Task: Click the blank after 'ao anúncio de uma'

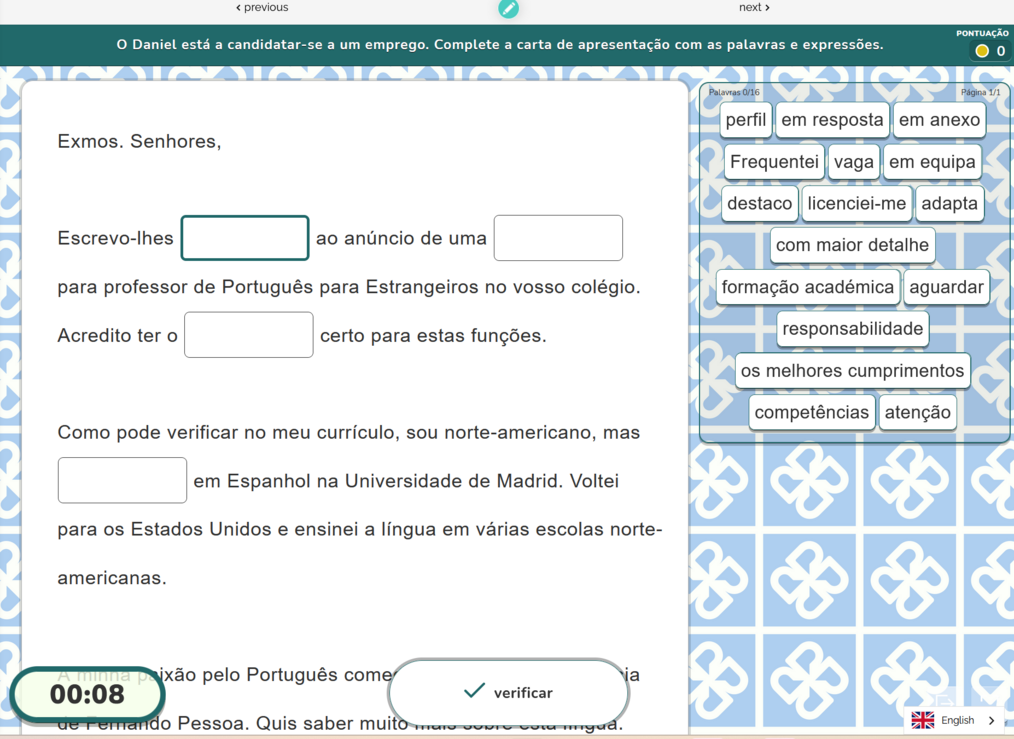Action: tap(558, 238)
